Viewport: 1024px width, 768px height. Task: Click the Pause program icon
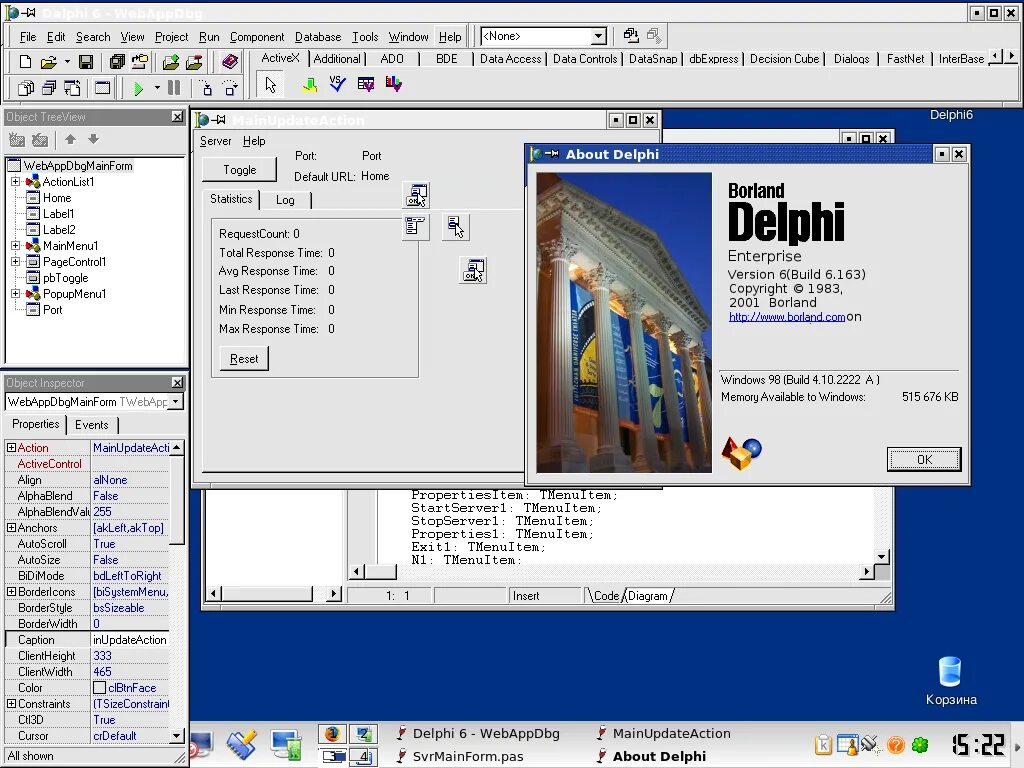[174, 88]
